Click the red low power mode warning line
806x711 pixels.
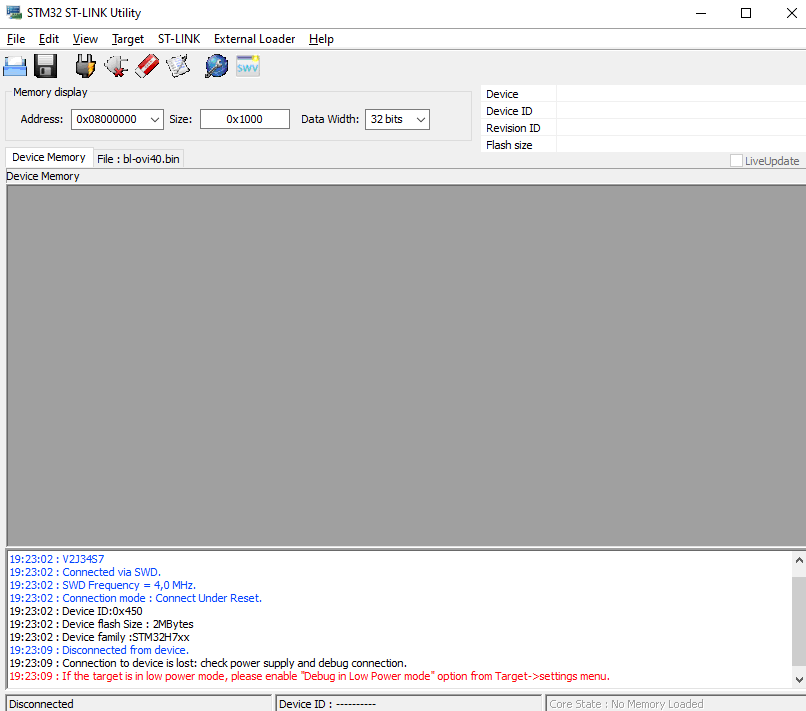point(309,676)
